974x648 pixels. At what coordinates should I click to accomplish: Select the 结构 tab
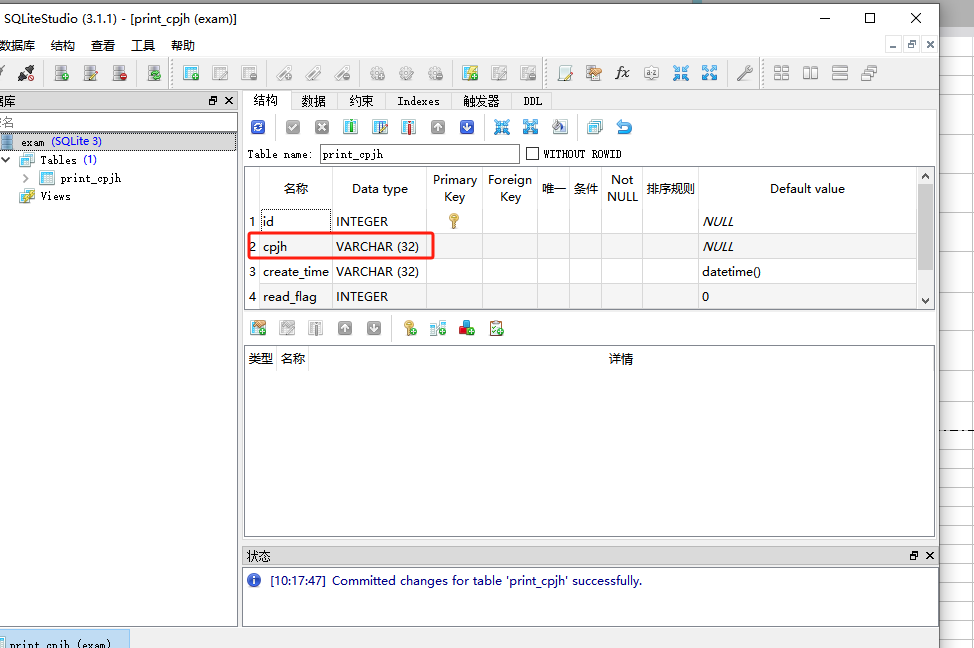[x=265, y=101]
